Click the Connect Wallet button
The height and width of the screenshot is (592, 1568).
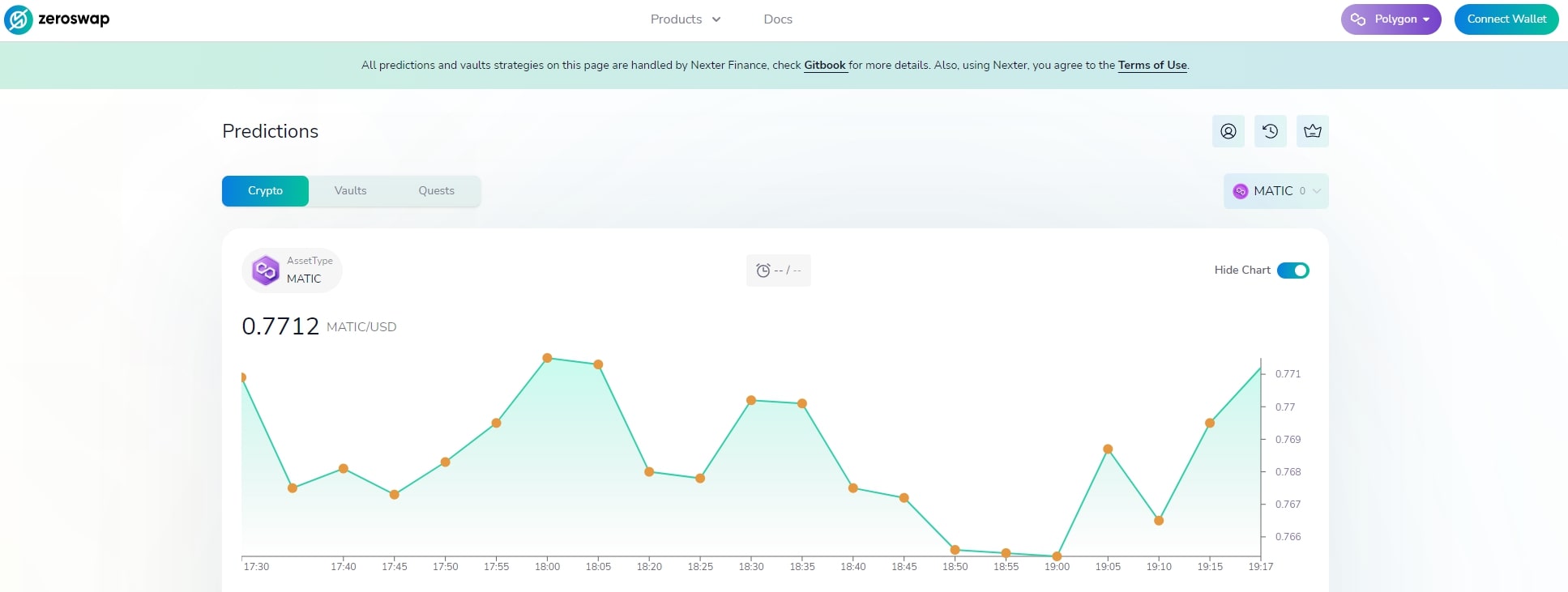tap(1506, 19)
